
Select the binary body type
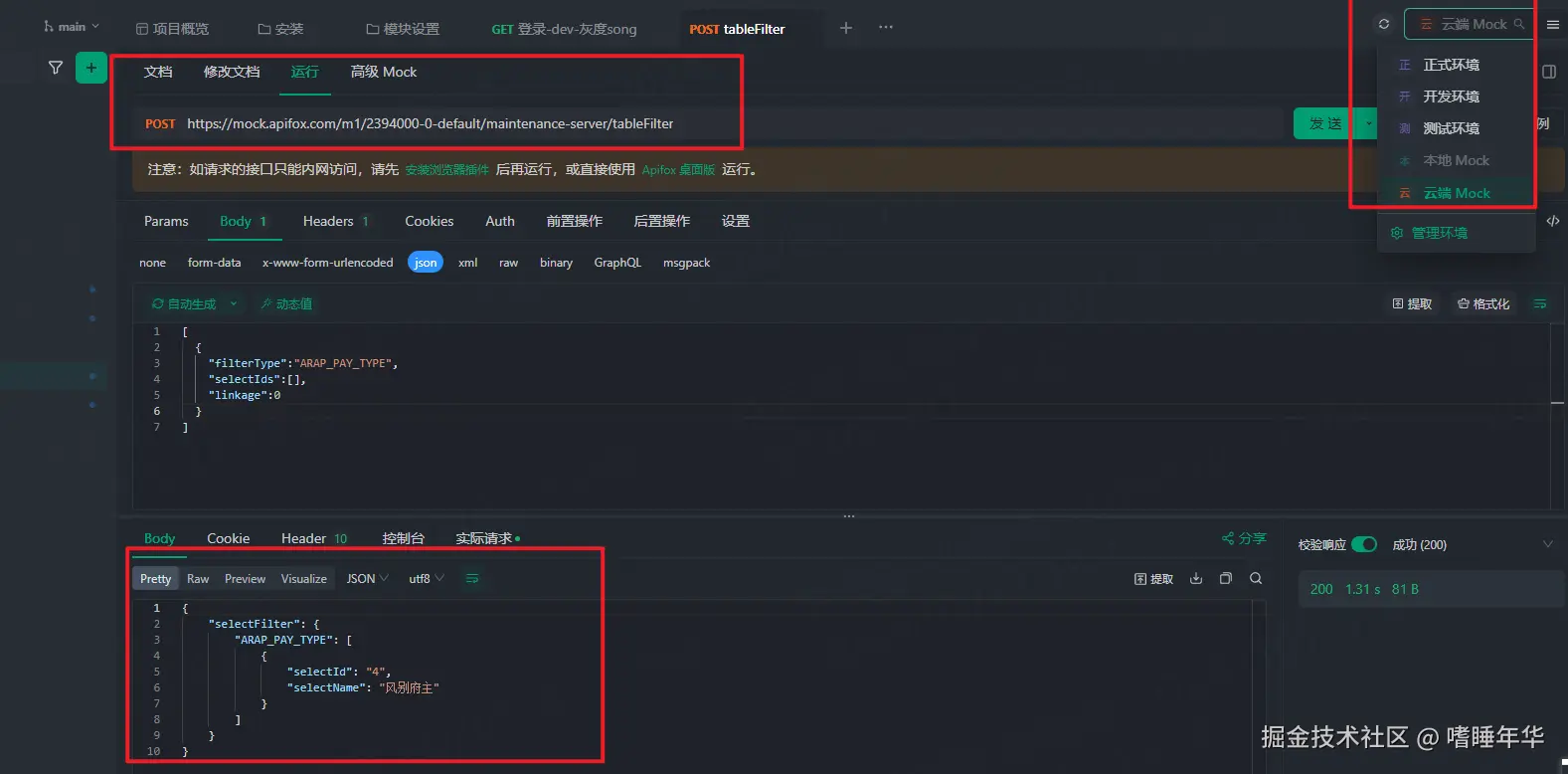point(556,263)
